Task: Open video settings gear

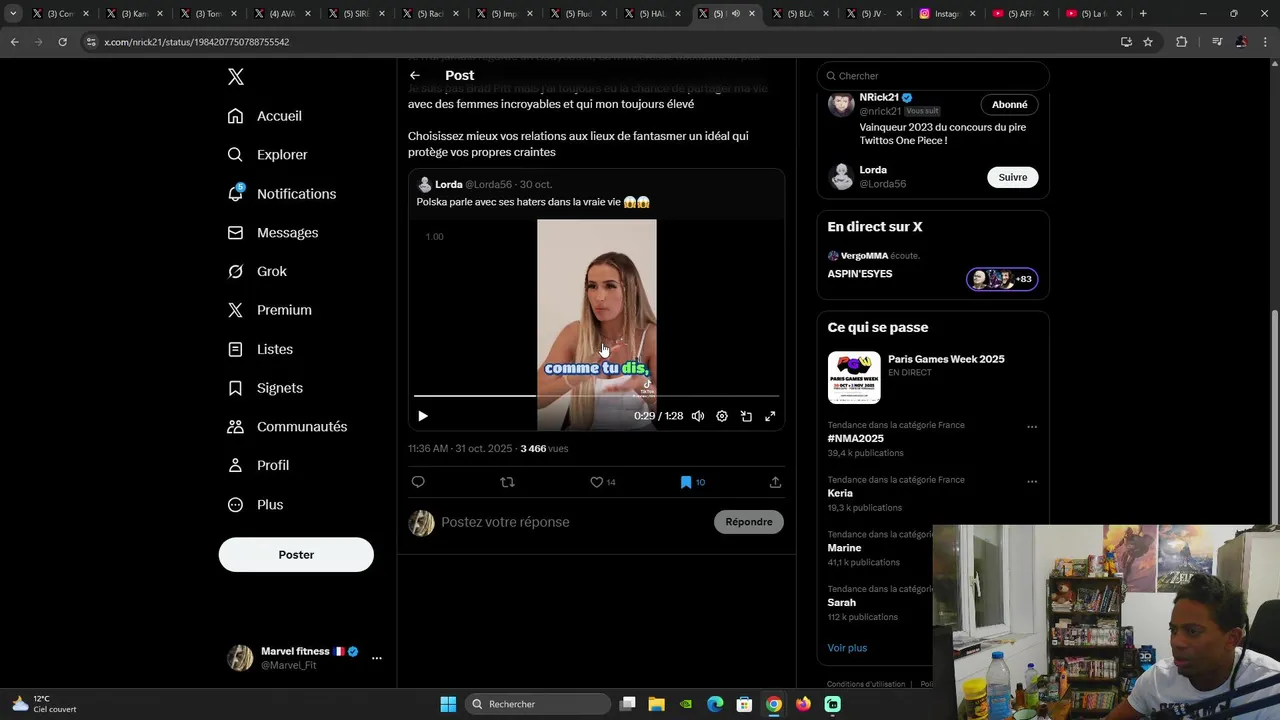Action: pyautogui.click(x=722, y=416)
